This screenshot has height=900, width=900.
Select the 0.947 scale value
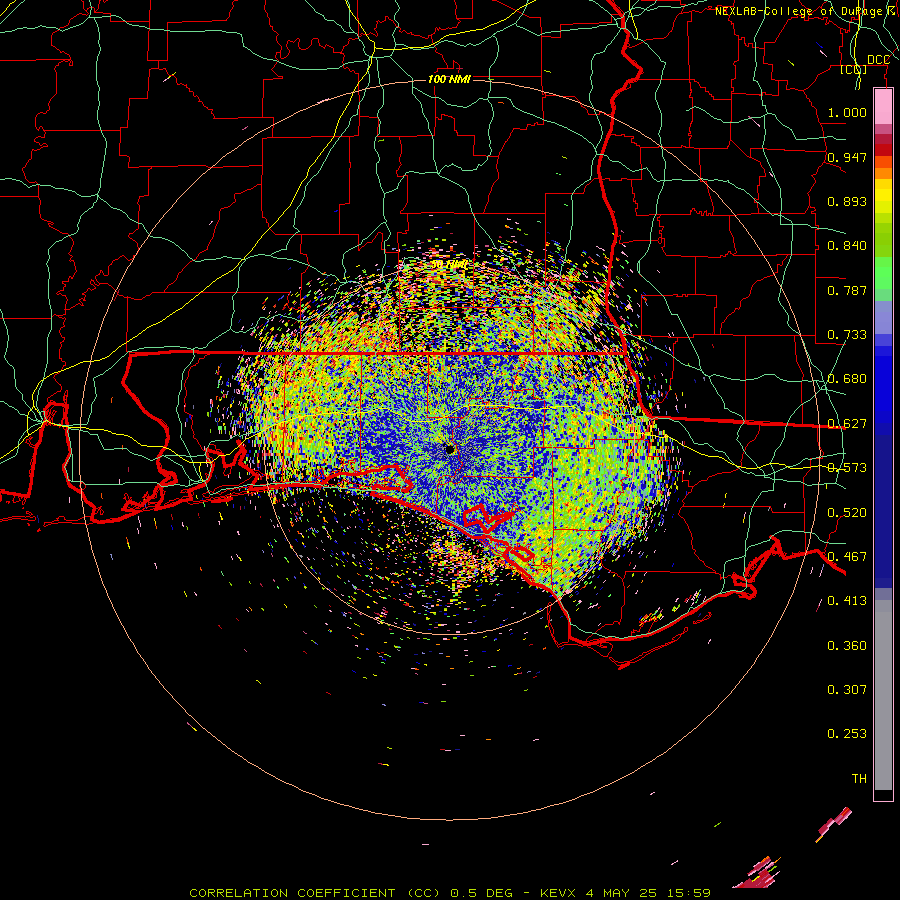point(847,157)
